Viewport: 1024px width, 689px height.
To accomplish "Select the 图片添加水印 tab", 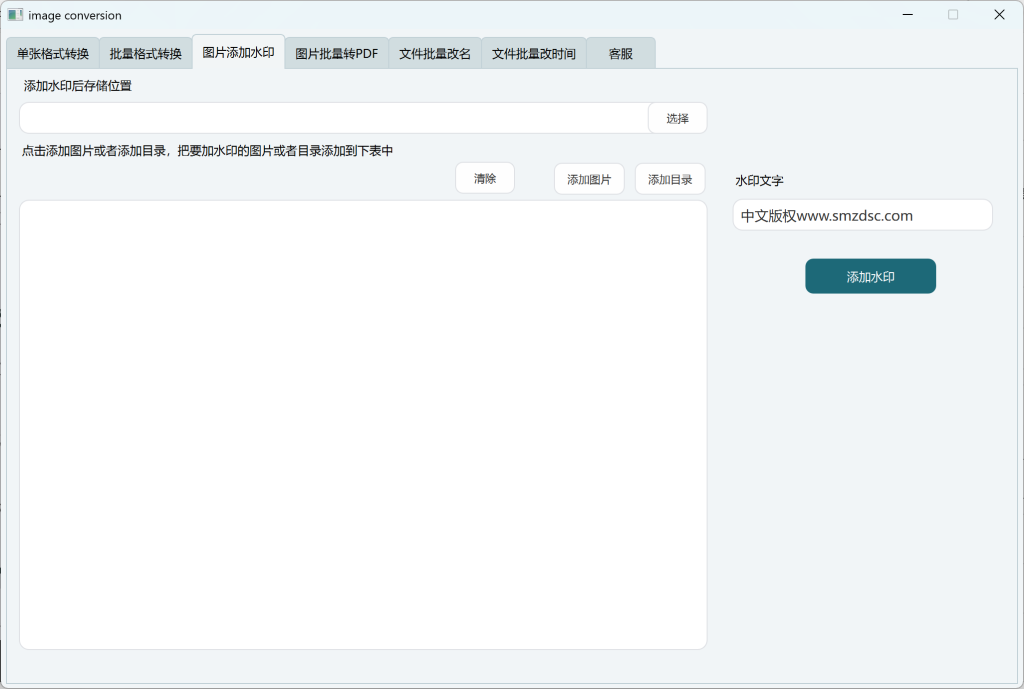I will (238, 52).
